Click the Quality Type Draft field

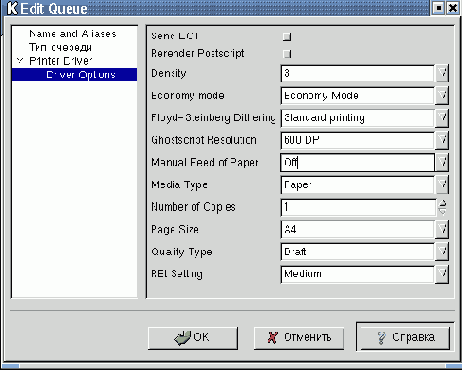(357, 252)
